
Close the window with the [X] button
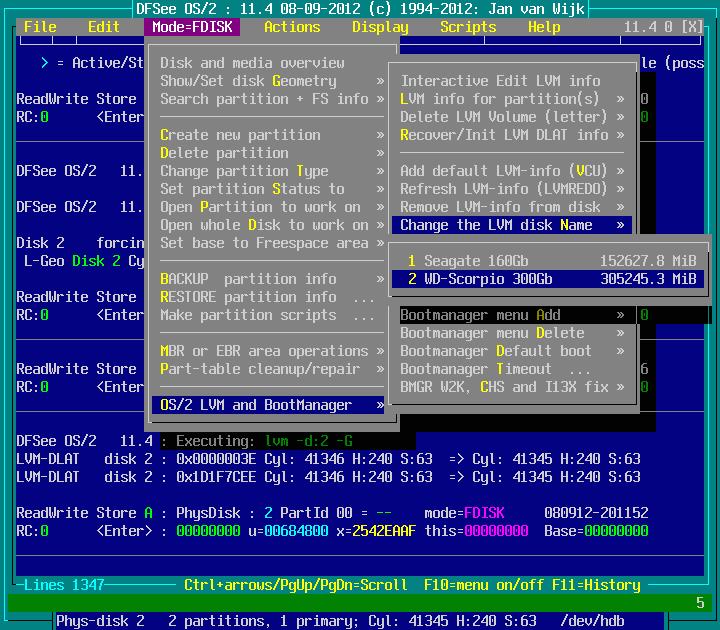[x=692, y=27]
